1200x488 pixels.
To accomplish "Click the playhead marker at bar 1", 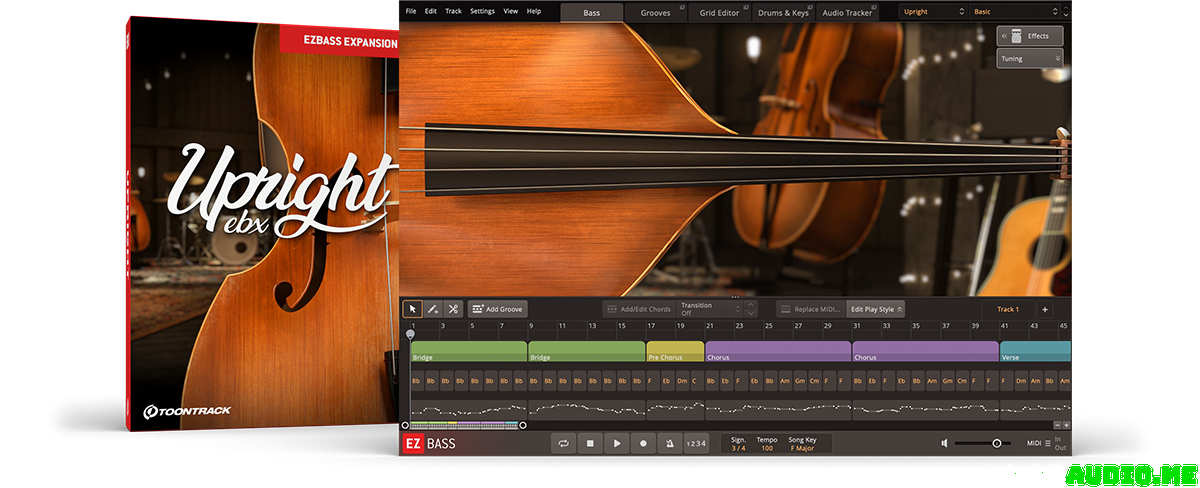I will 410,334.
